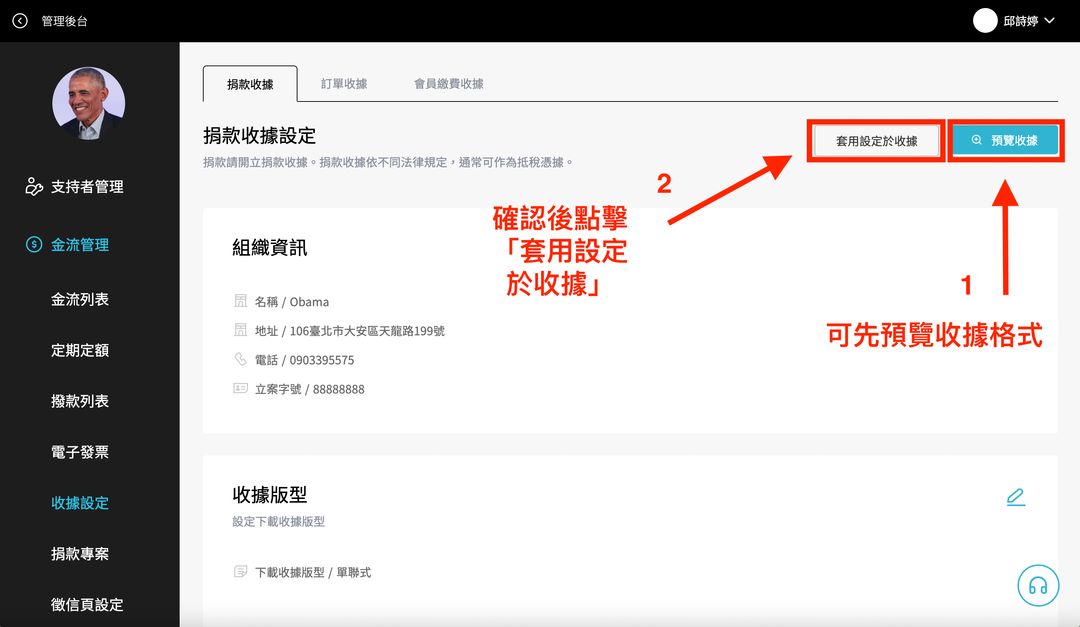Click the Obama profile photo in sidebar
Screen dimensions: 1080x627
pyautogui.click(x=89, y=104)
